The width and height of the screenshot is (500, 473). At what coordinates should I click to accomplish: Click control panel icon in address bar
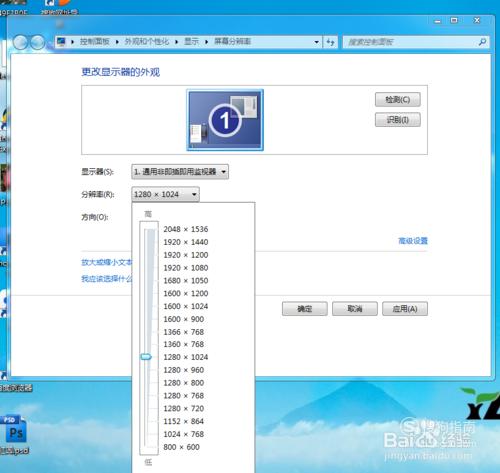61,42
